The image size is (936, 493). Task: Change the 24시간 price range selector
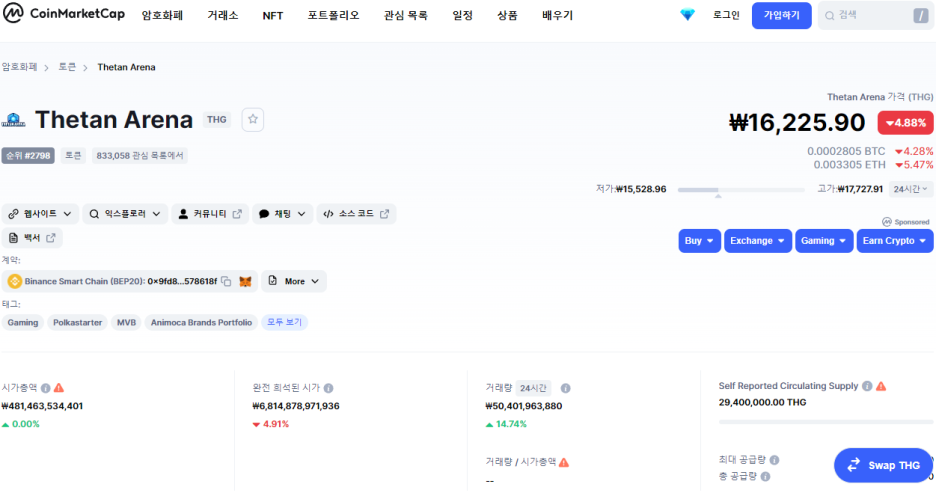[910, 189]
